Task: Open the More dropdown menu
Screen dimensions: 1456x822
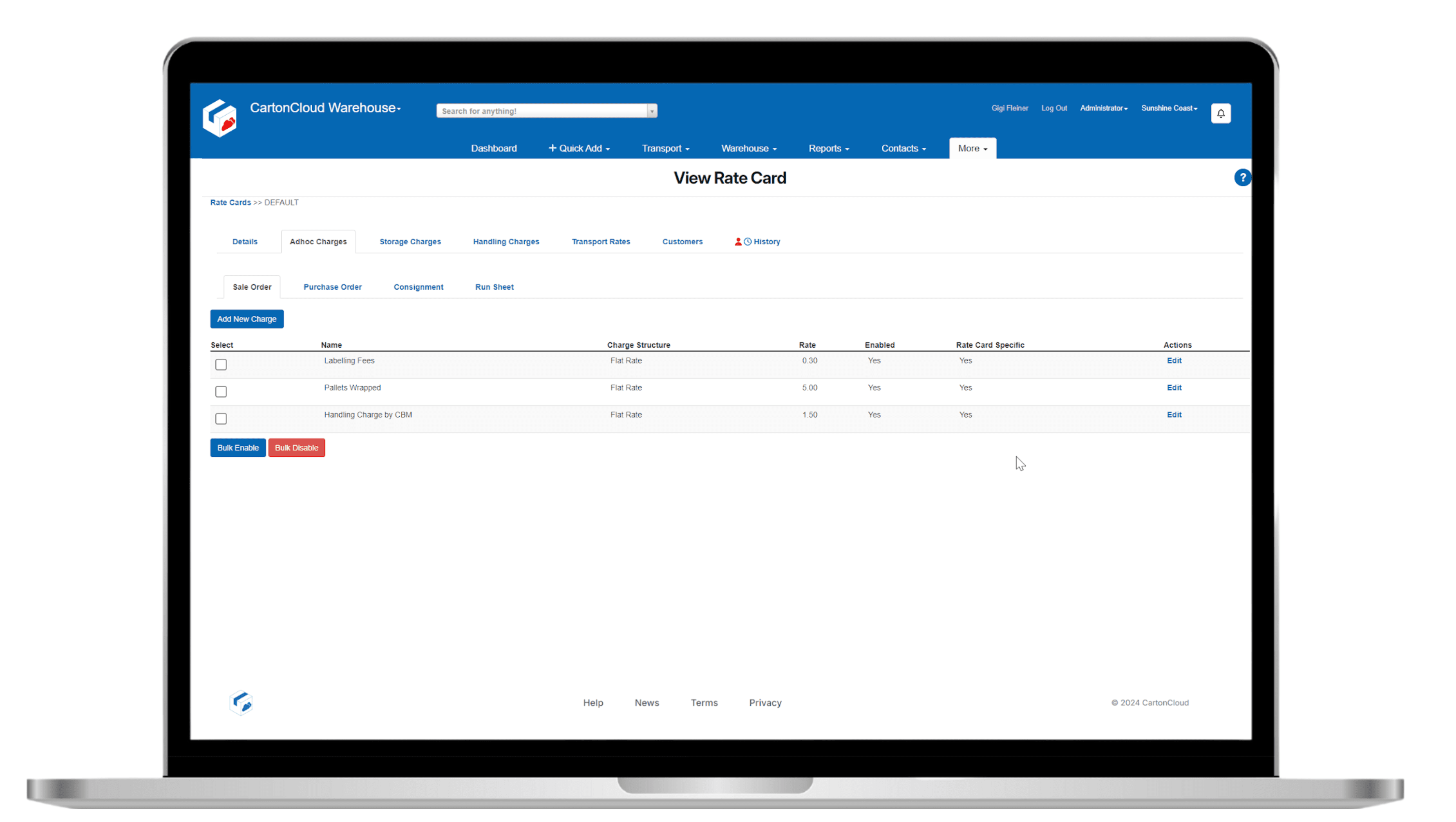Action: [x=972, y=148]
